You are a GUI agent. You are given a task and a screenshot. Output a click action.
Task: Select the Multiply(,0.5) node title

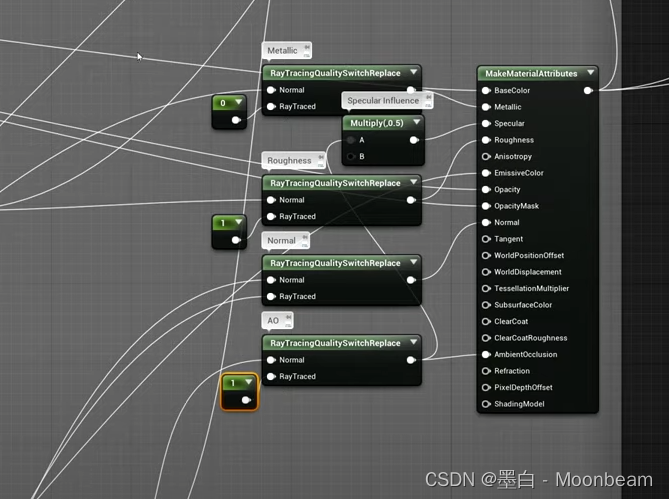point(377,123)
